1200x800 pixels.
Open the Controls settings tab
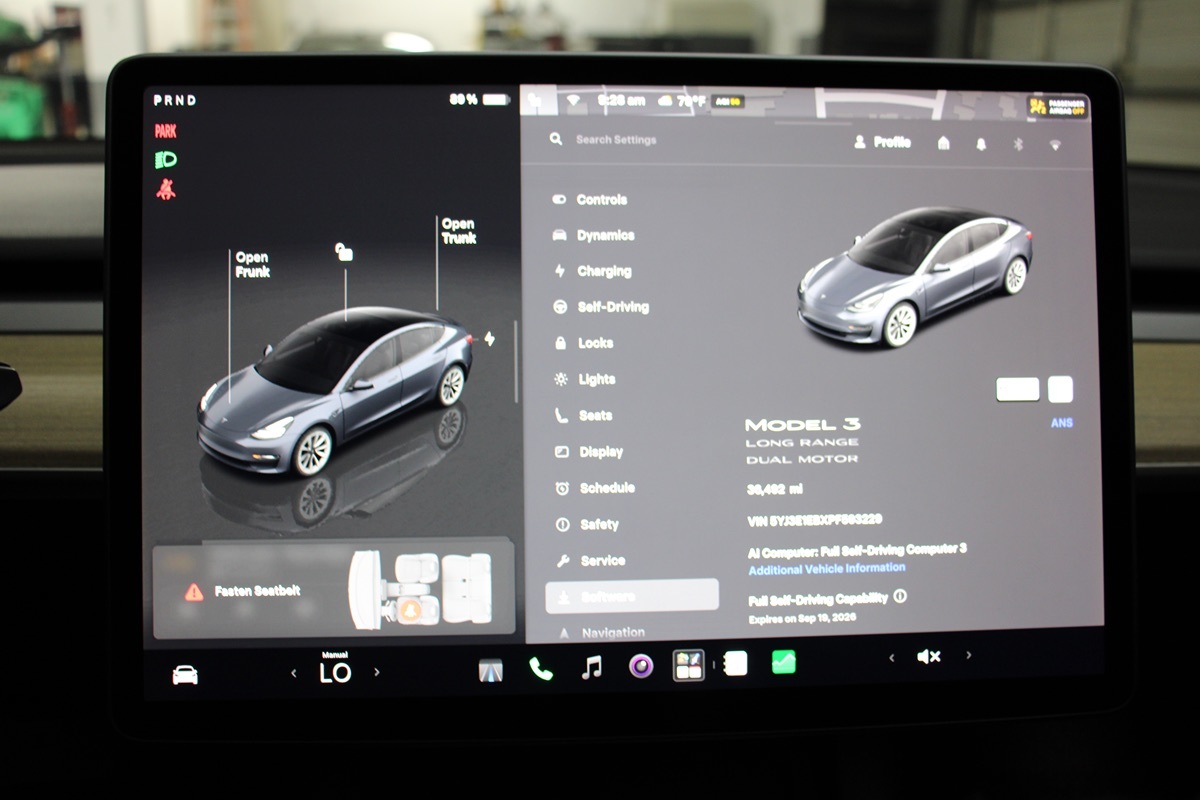point(590,200)
